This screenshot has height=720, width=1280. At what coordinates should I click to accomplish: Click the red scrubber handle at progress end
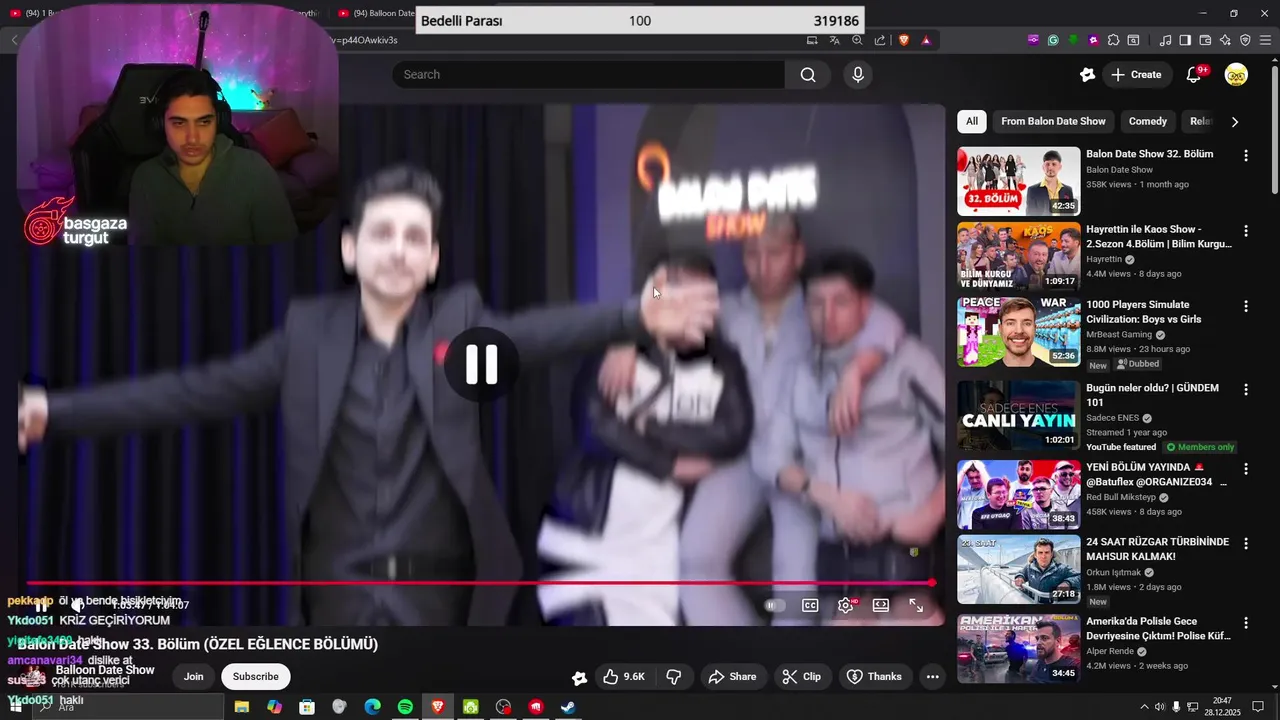click(932, 583)
